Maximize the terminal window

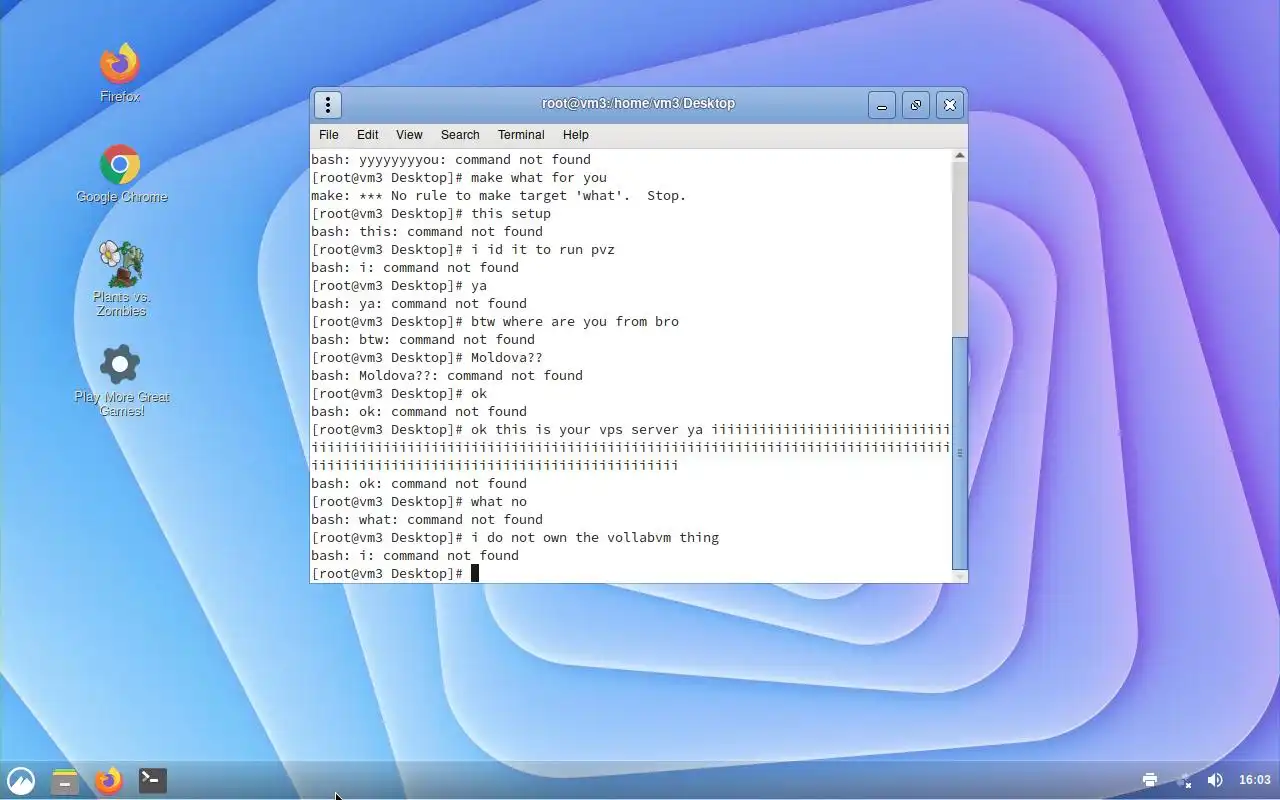tap(916, 105)
